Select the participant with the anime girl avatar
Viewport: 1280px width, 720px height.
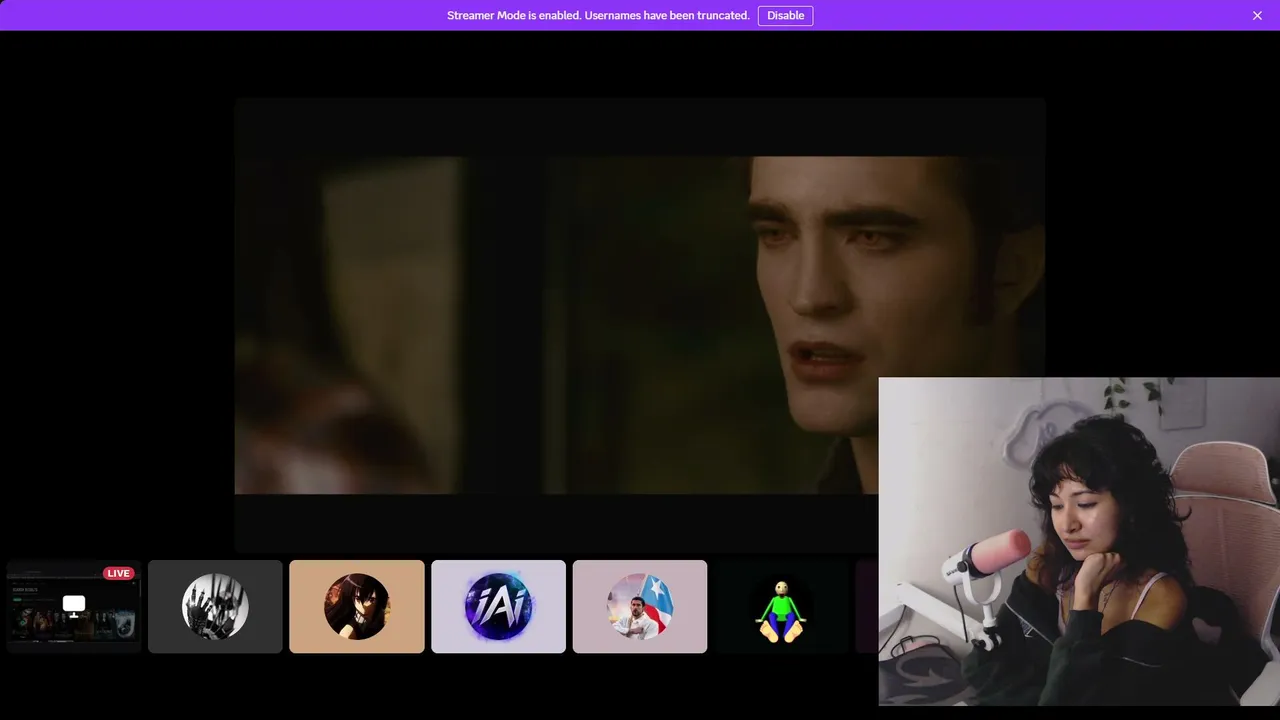357,606
